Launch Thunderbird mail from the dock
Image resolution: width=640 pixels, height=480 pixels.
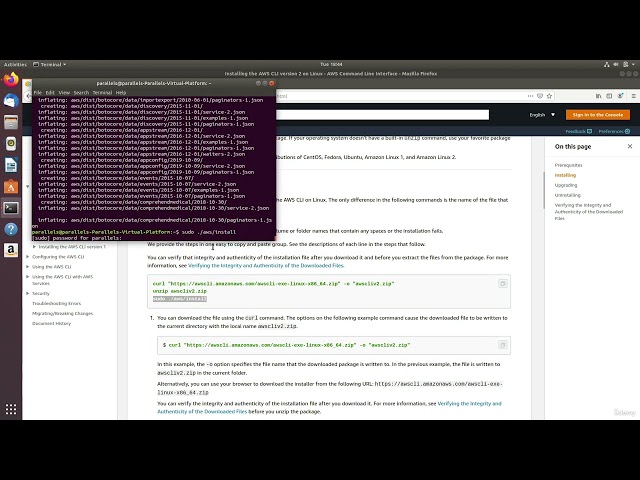tap(11, 100)
